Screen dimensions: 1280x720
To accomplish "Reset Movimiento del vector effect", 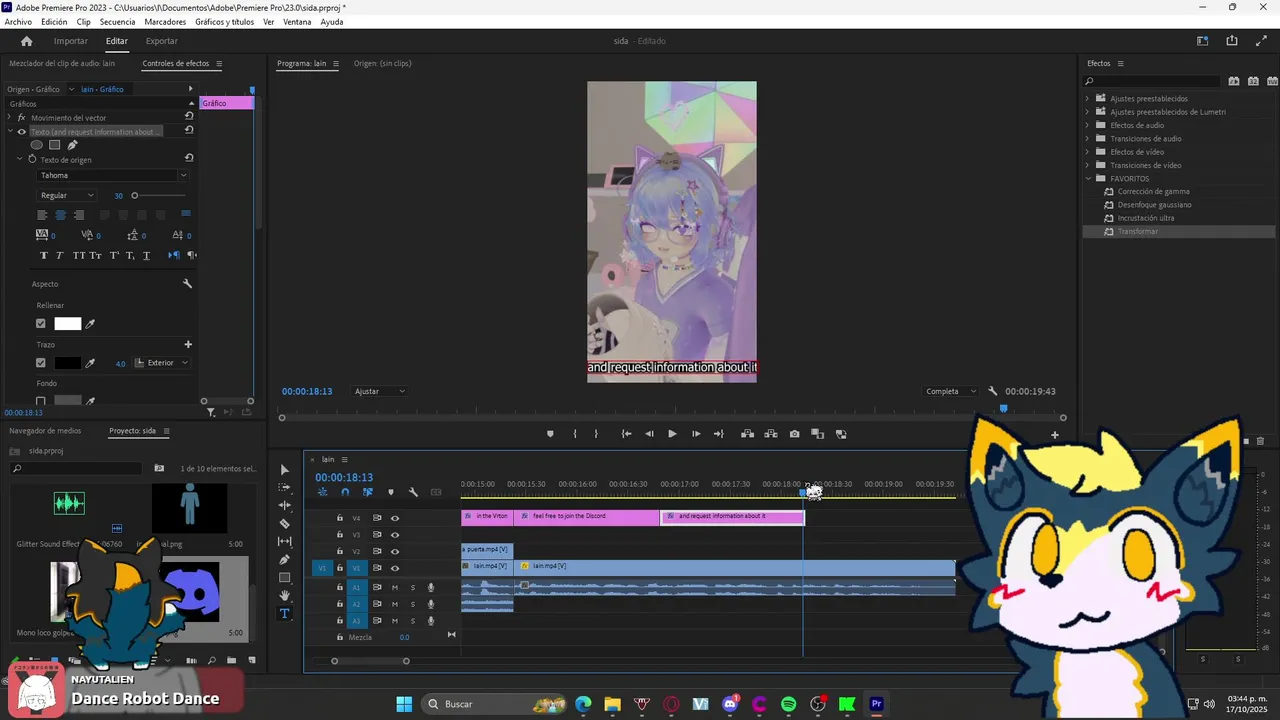I will tap(189, 116).
